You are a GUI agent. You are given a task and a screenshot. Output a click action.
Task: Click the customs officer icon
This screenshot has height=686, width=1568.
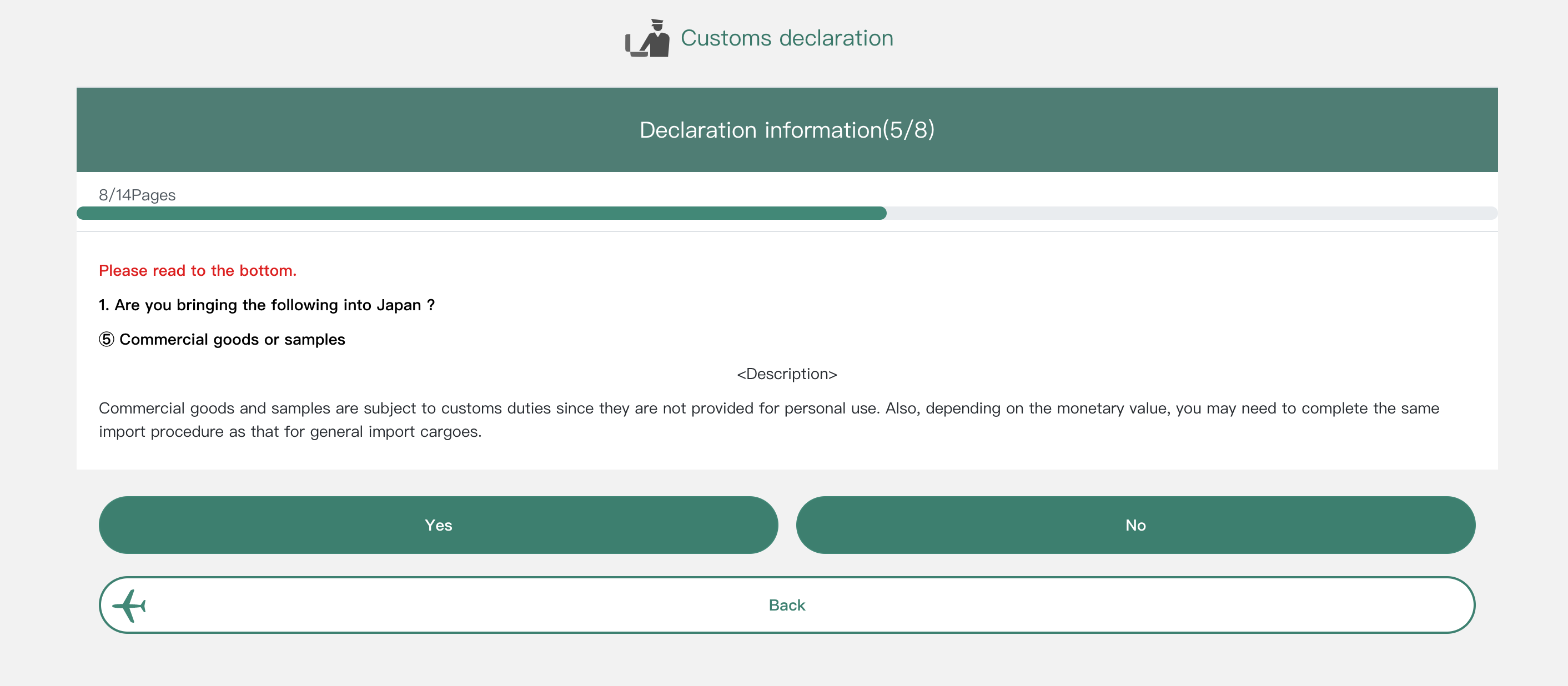pyautogui.click(x=647, y=38)
